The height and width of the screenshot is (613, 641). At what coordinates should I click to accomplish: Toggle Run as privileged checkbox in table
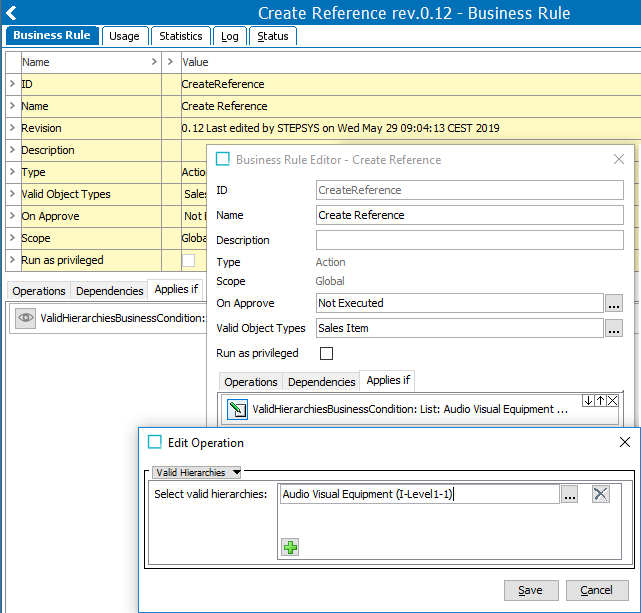[188, 260]
